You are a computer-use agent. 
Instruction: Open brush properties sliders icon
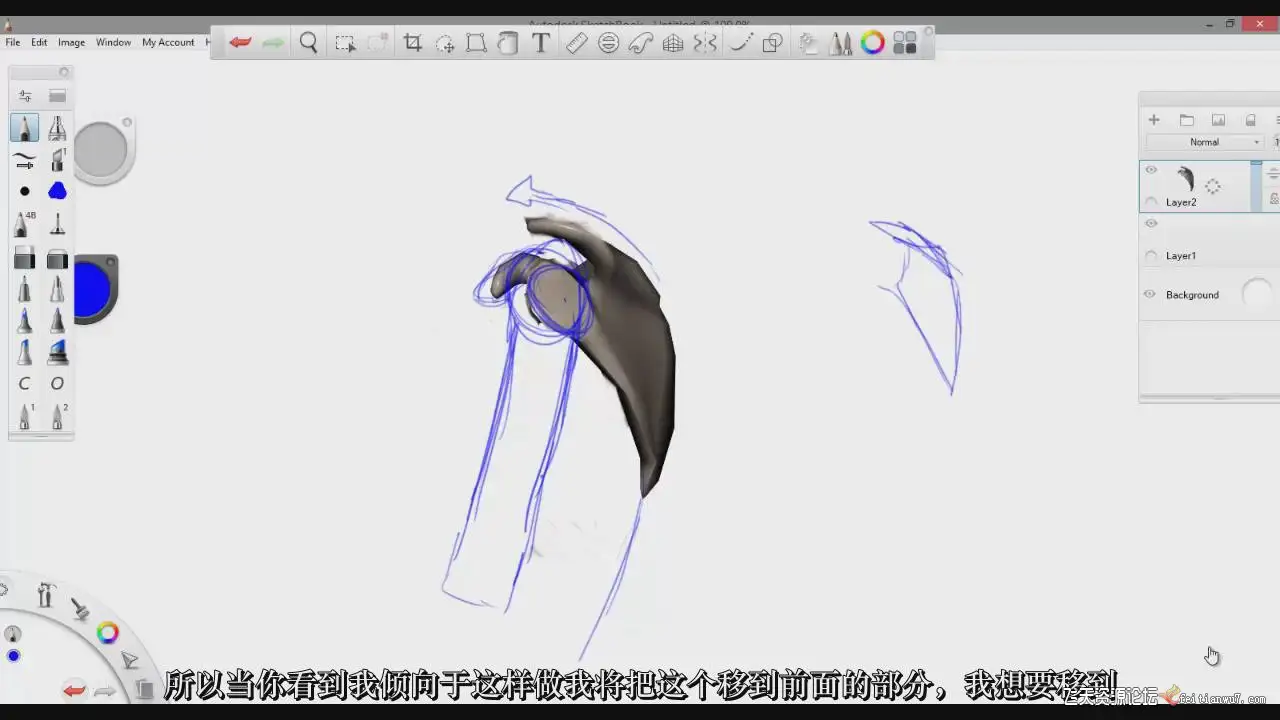click(x=25, y=96)
